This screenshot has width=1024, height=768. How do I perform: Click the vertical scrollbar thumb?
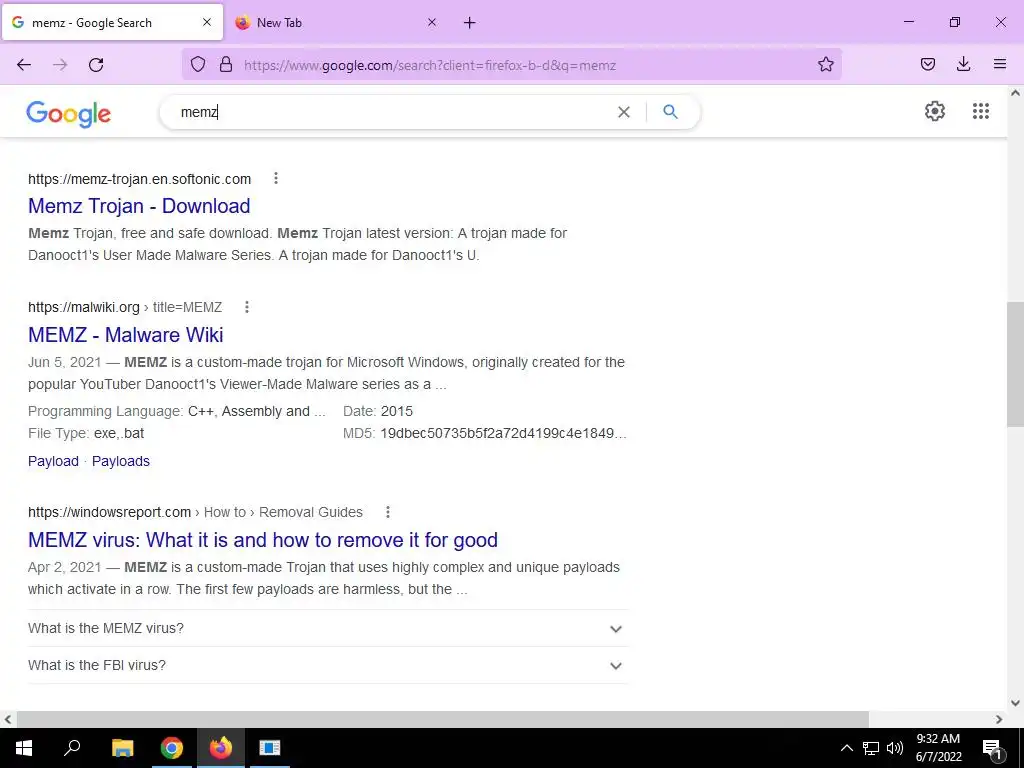click(x=1015, y=364)
